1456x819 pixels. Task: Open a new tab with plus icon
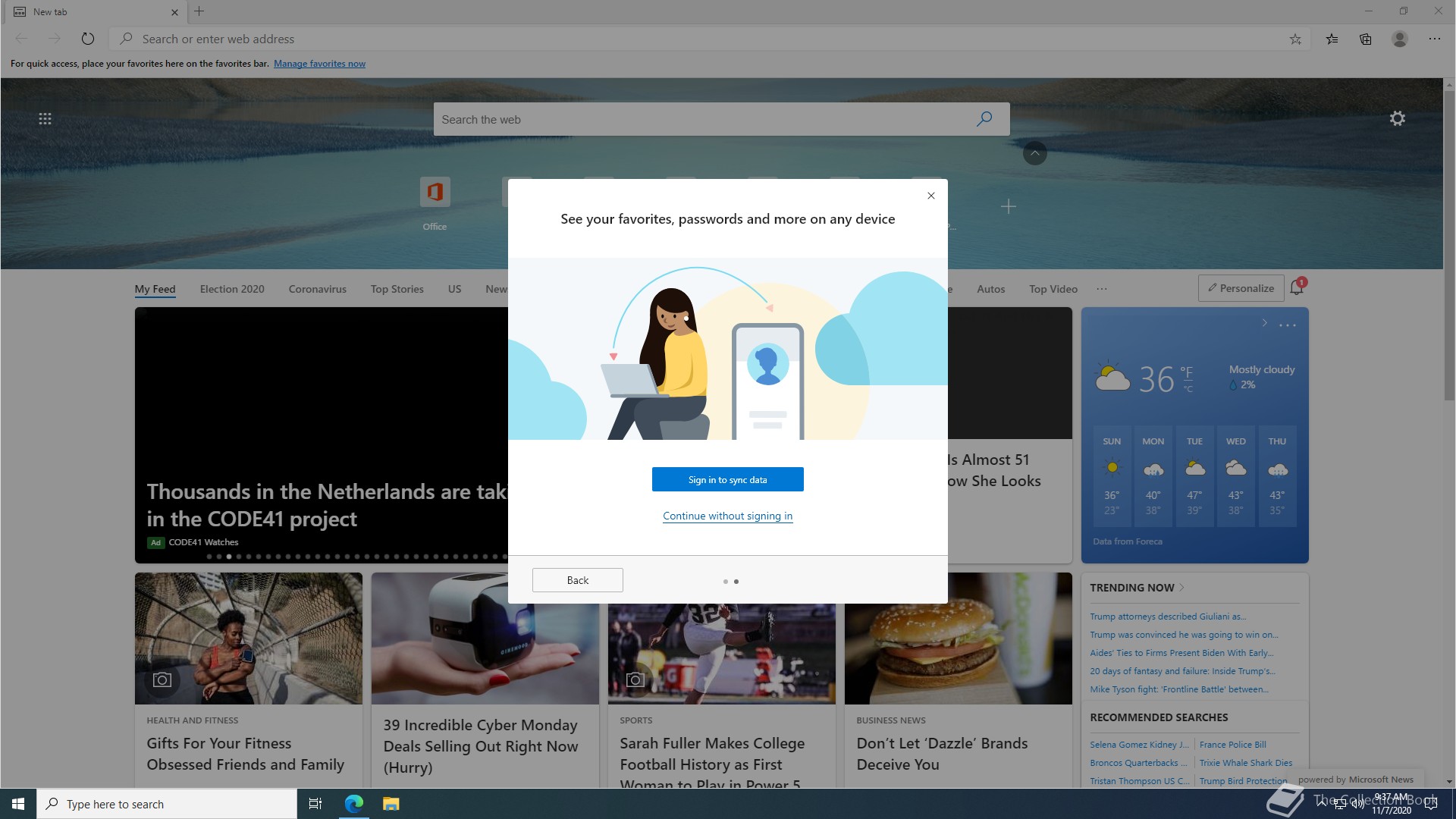pyautogui.click(x=199, y=11)
